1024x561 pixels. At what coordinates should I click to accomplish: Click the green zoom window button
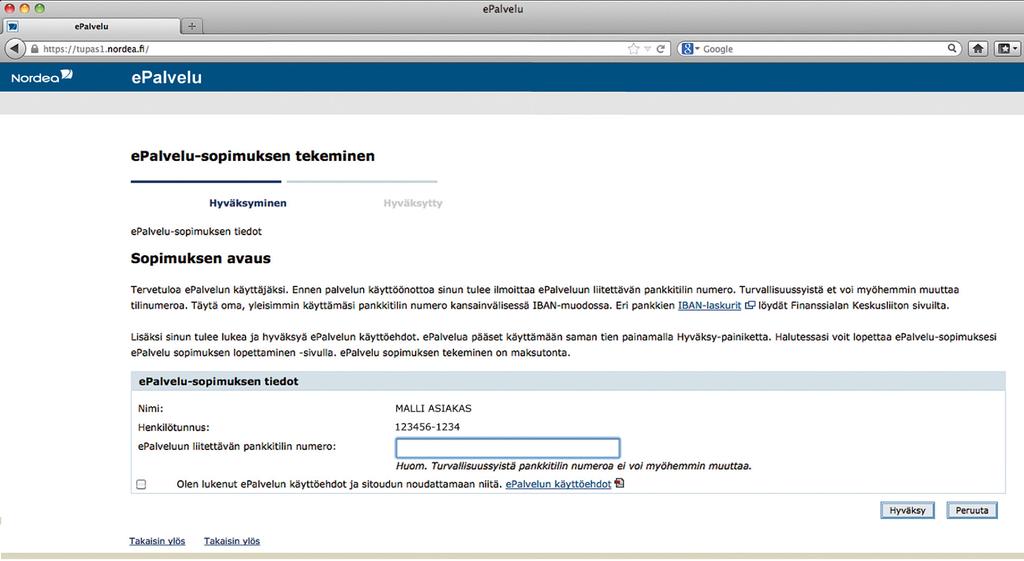coord(39,8)
